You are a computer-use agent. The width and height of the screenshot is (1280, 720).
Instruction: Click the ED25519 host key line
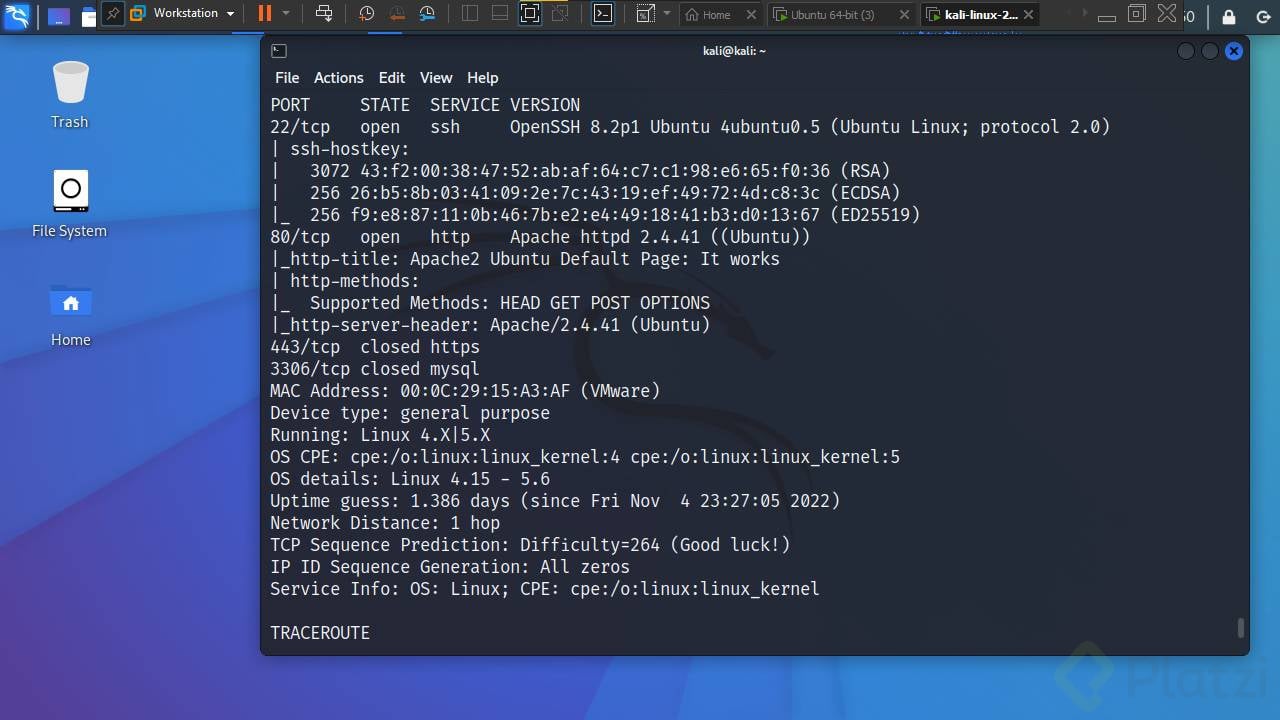595,215
